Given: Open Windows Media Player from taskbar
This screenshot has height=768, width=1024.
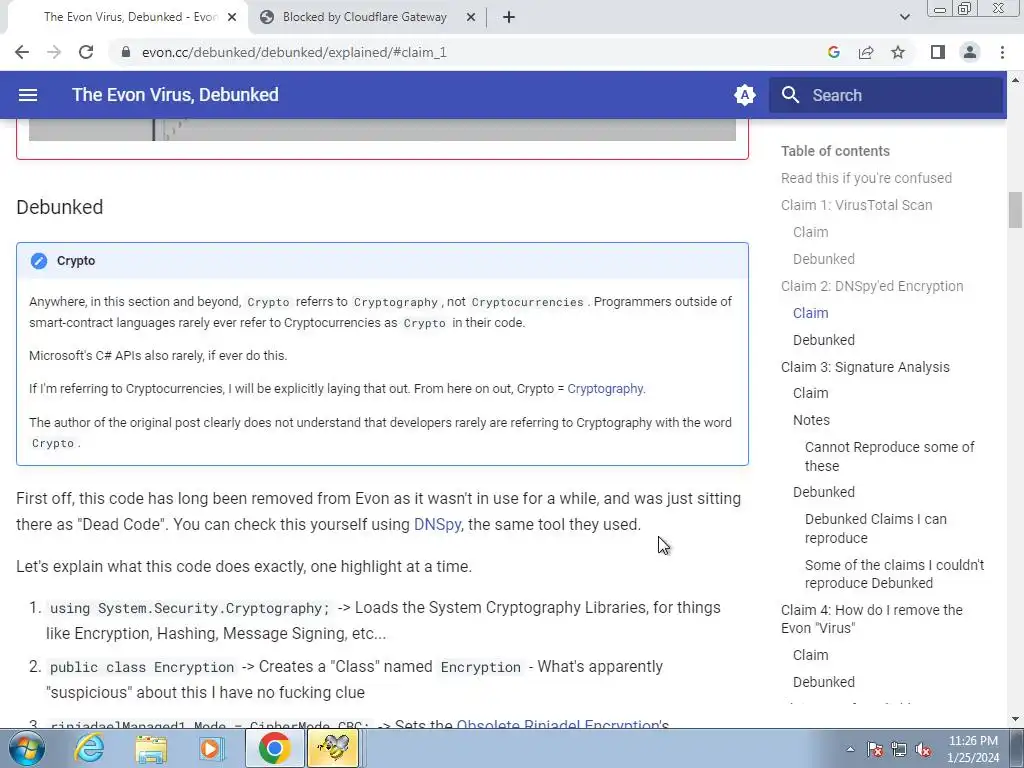Looking at the screenshot, I should (210, 748).
